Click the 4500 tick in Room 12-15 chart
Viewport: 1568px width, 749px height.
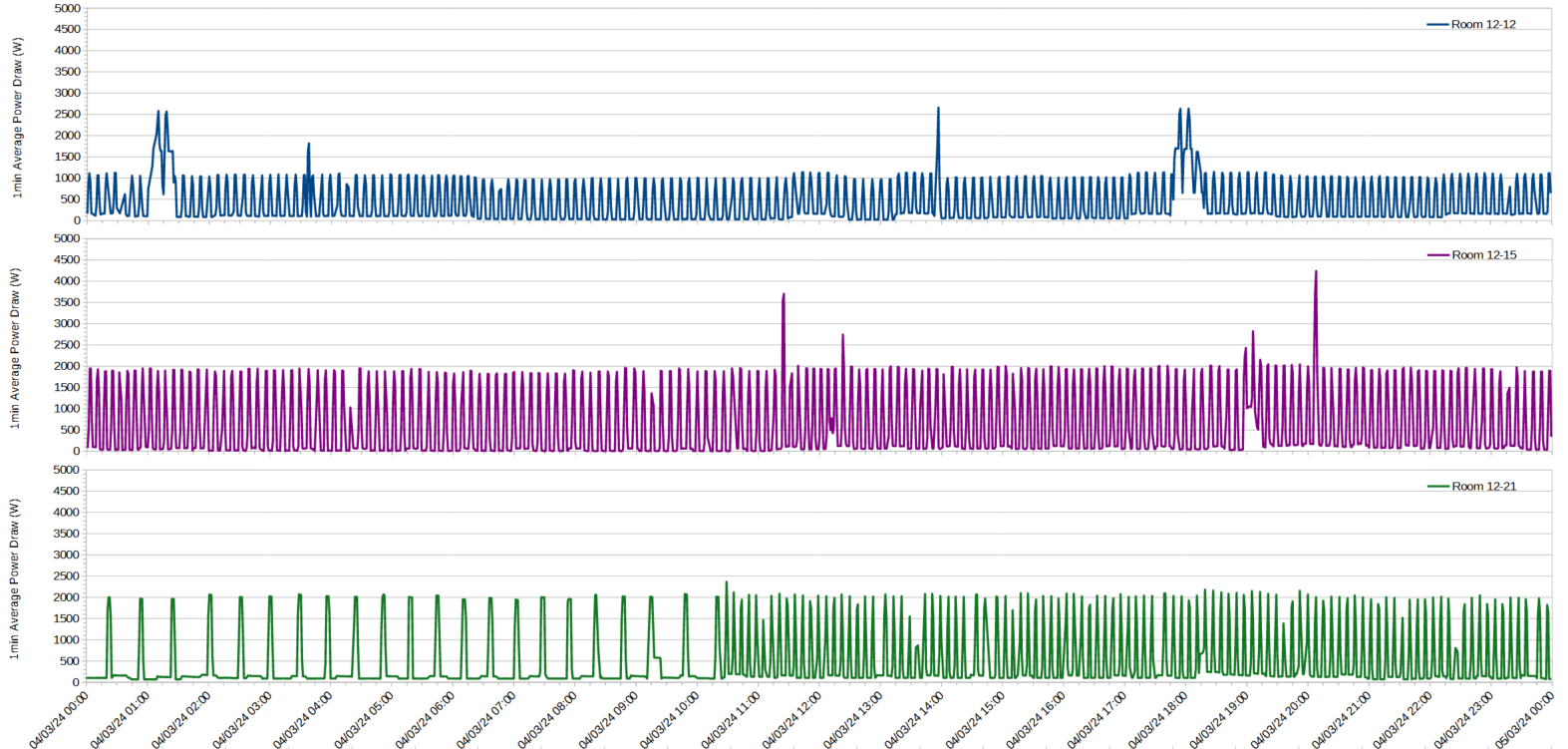coord(68,260)
